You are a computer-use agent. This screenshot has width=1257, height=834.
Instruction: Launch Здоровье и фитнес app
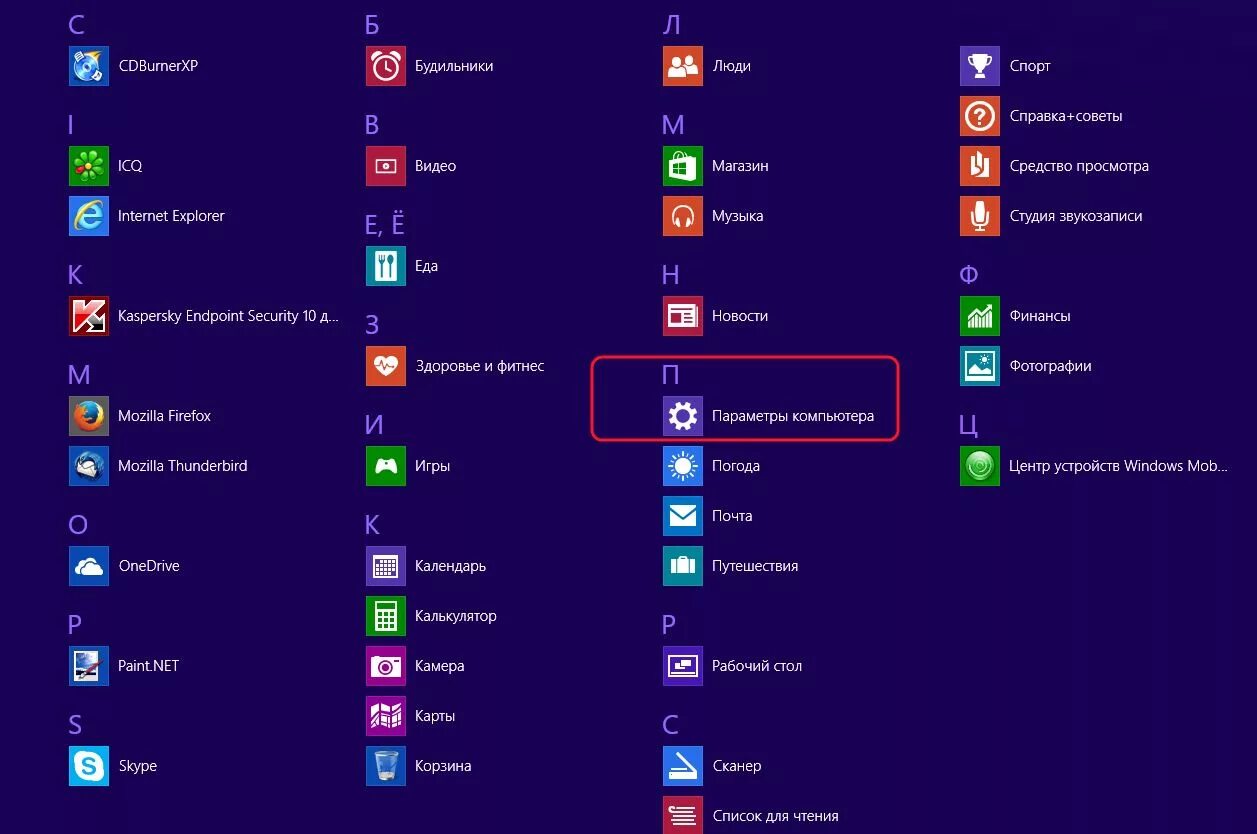[x=386, y=366]
